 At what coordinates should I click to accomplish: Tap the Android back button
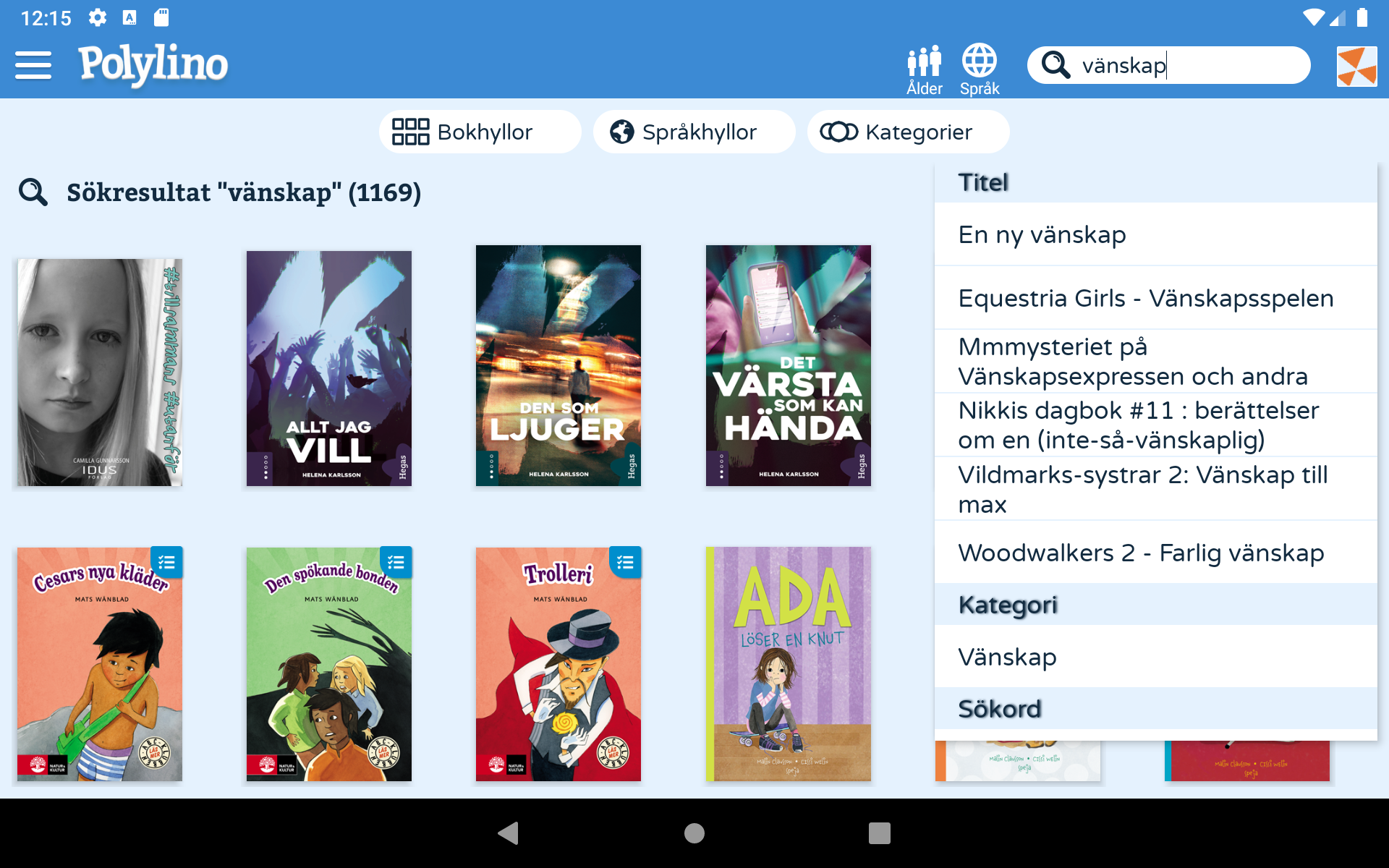[509, 833]
